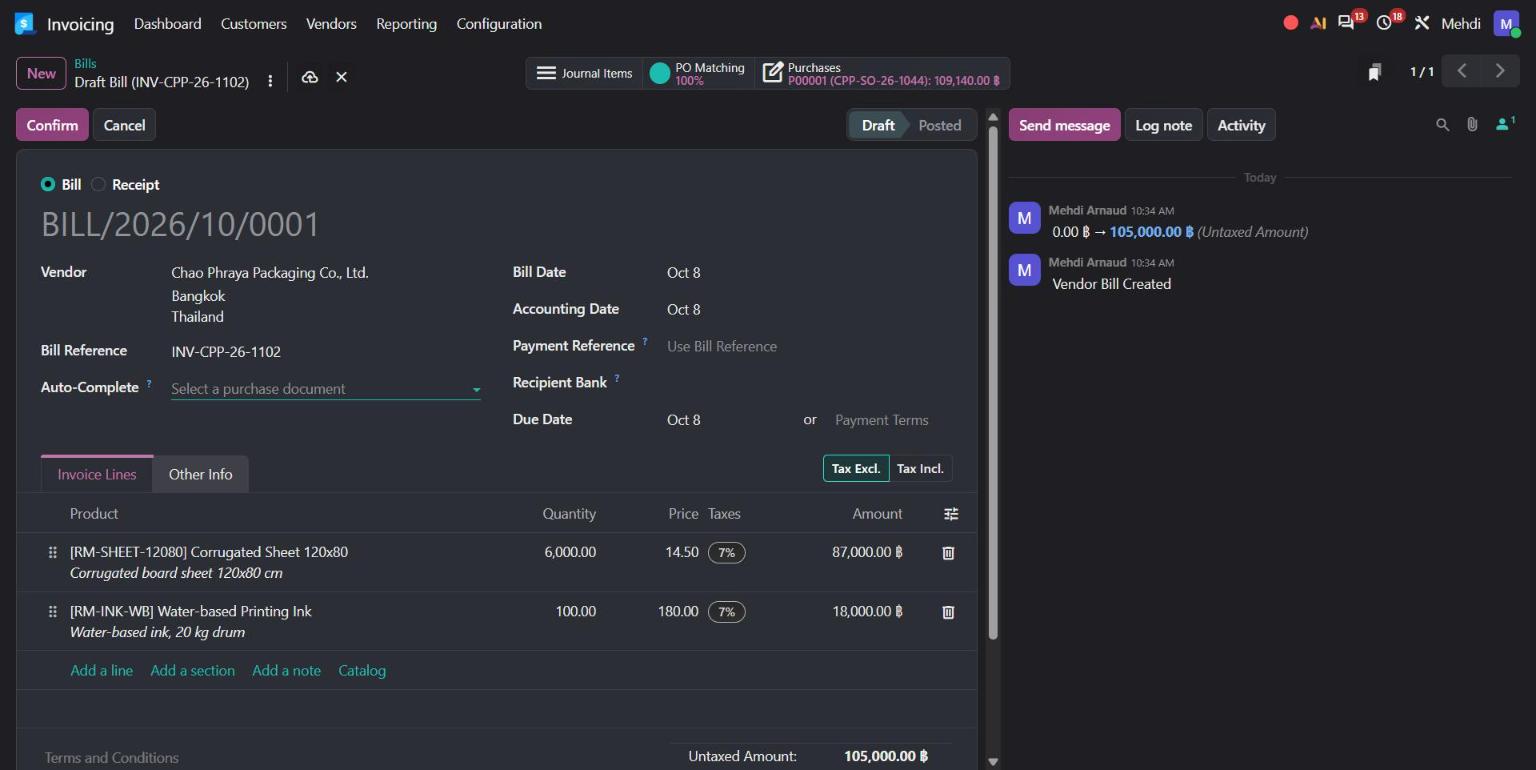Screen dimensions: 1536x770
Task: Open column settings for invoice lines
Action: (951, 514)
